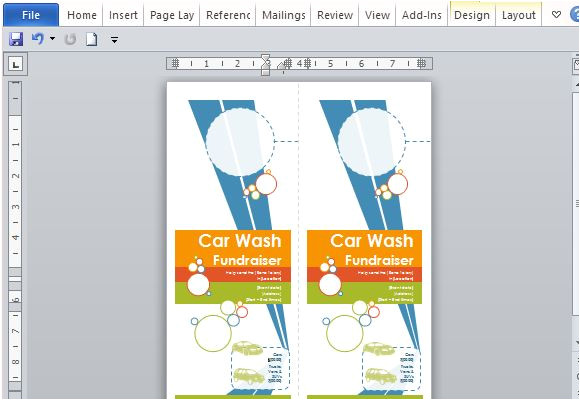Open the Add-Ins tab
Viewport: 580px width, 400px height.
pyautogui.click(x=422, y=15)
